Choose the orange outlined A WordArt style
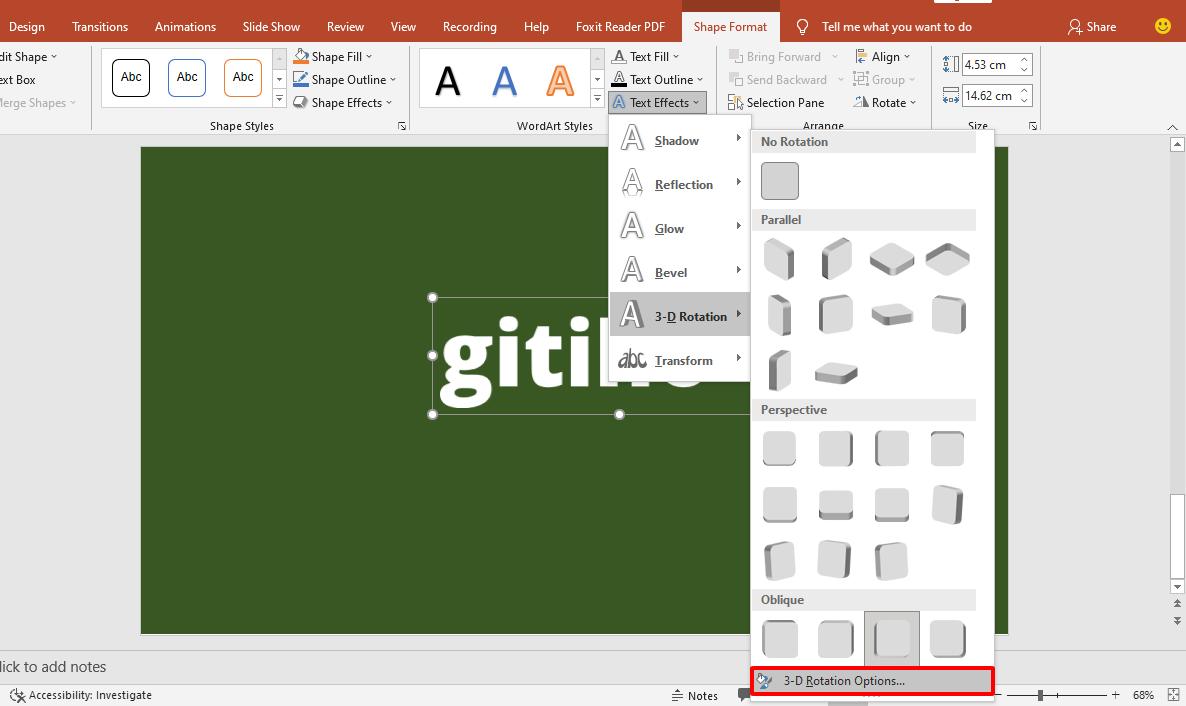The height and width of the screenshot is (706, 1186). pos(560,80)
